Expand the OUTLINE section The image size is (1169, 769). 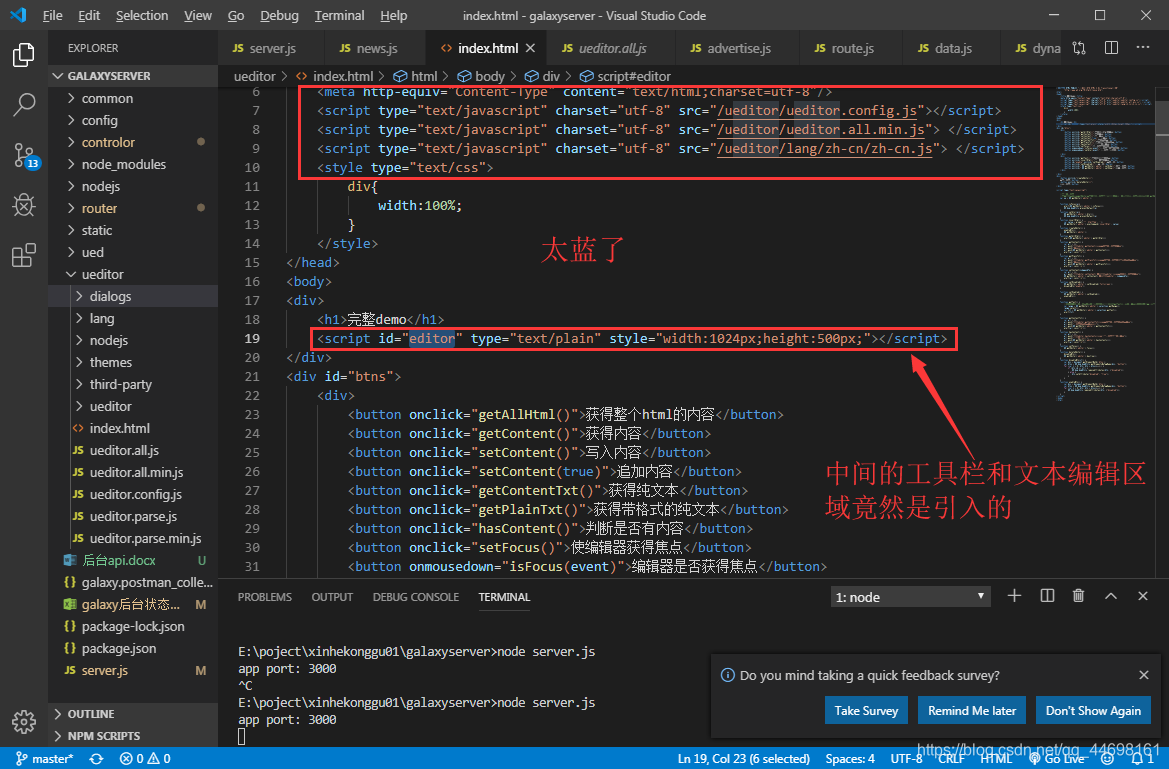133,714
